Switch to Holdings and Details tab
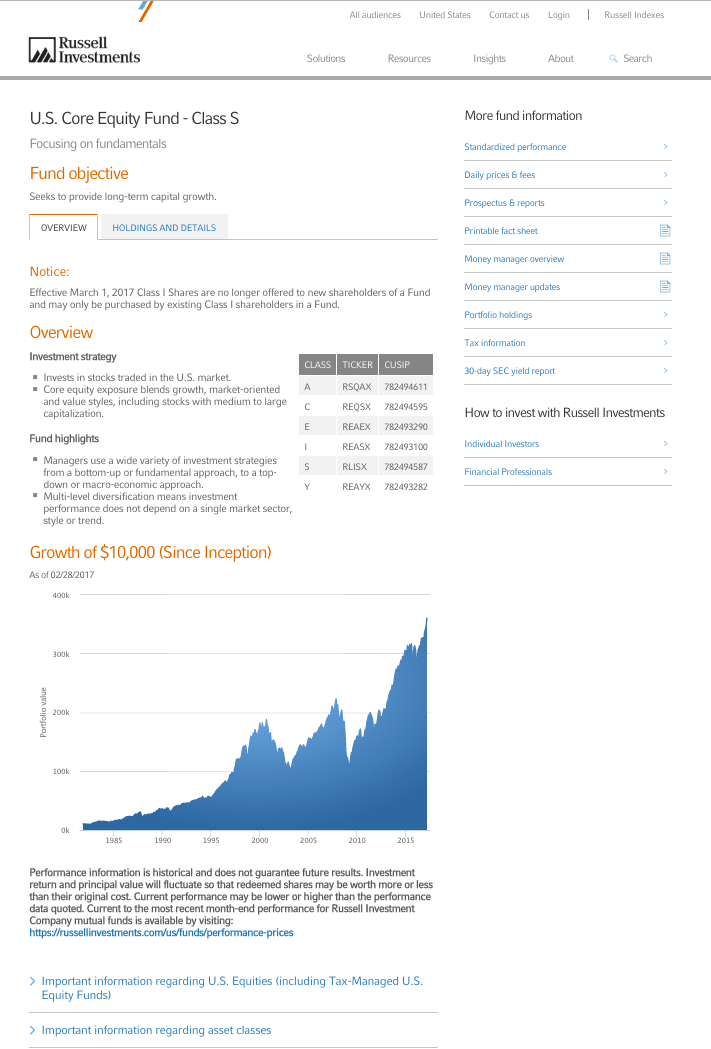Viewport: 711px width, 1049px height. 164,228
